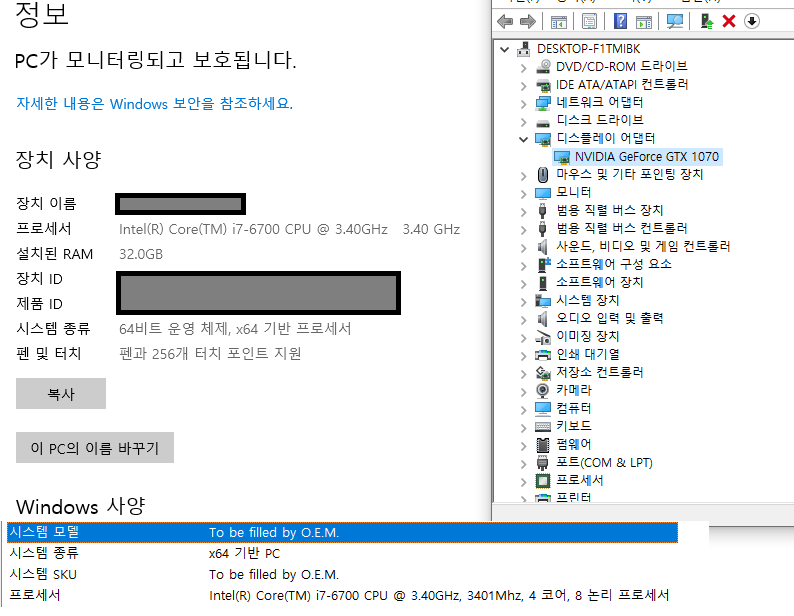Click Scan for hardware changes icon
794x616 pixels.
pos(675,21)
